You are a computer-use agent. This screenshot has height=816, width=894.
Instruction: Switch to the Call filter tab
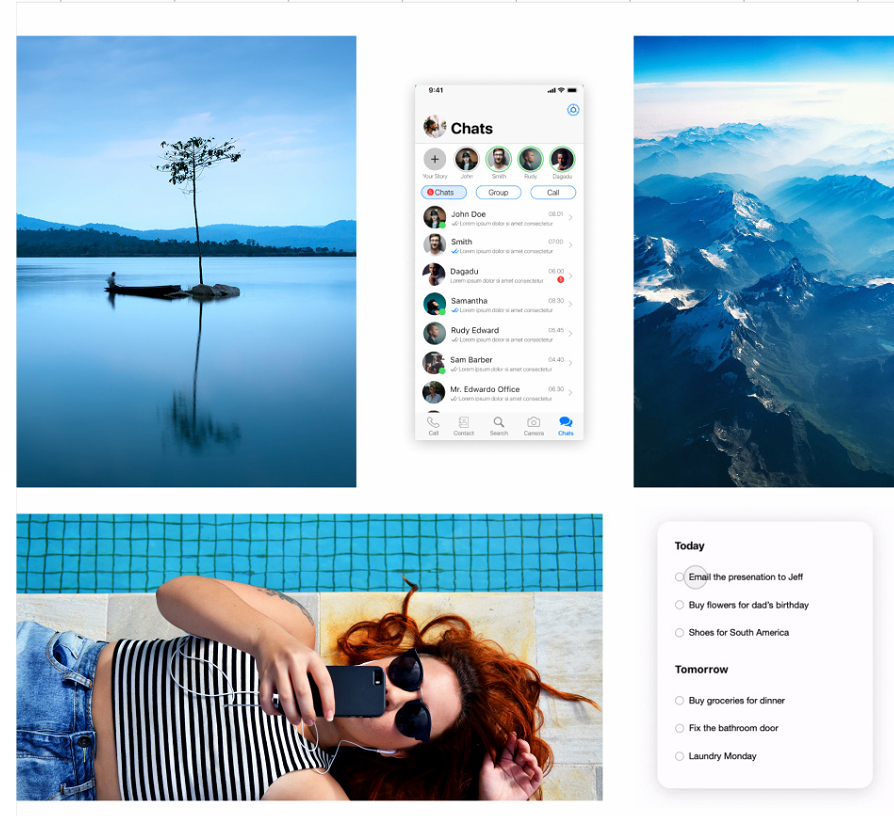point(553,192)
